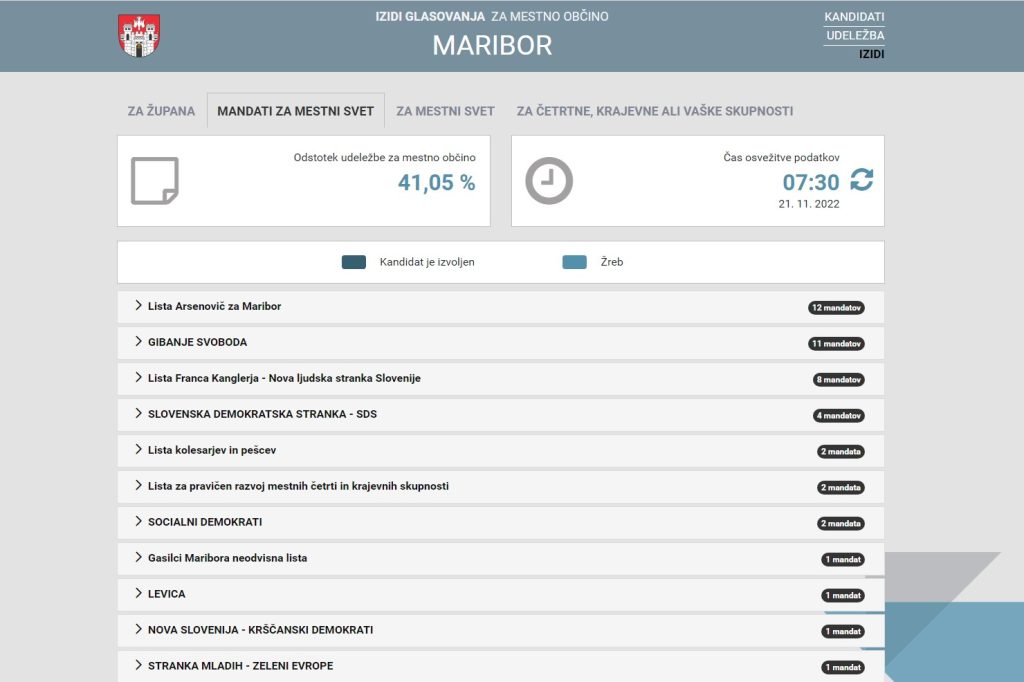Click the turnout note page icon

tap(154, 181)
